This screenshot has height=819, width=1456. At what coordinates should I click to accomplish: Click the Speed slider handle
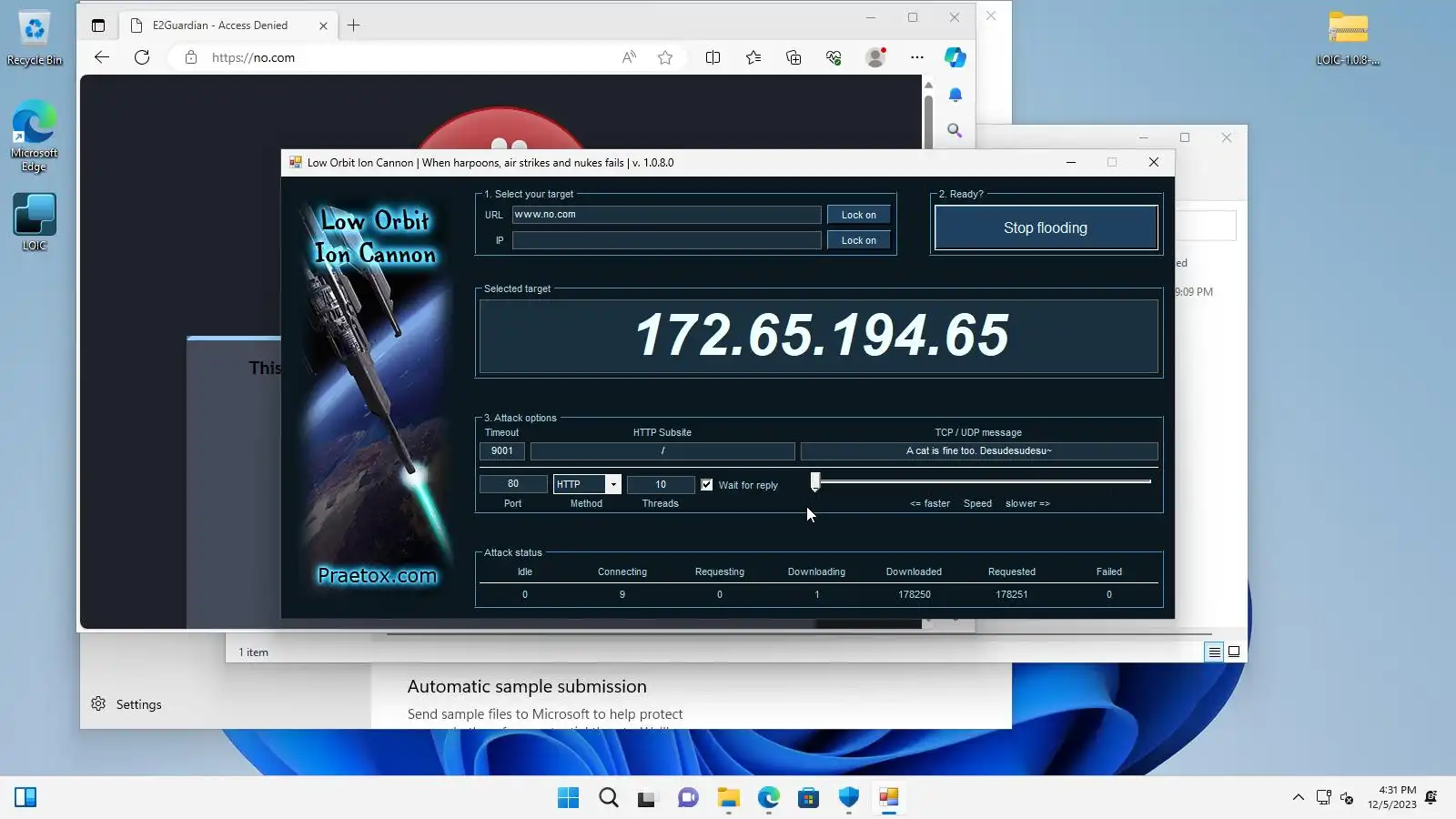(x=815, y=481)
